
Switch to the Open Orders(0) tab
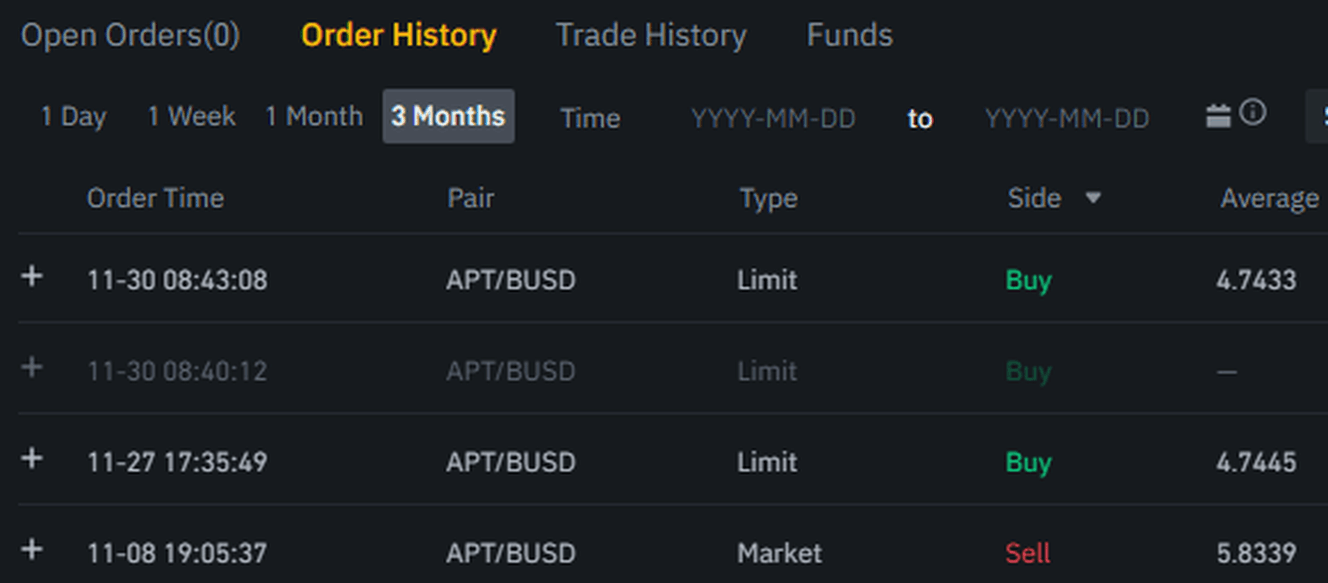(x=130, y=36)
